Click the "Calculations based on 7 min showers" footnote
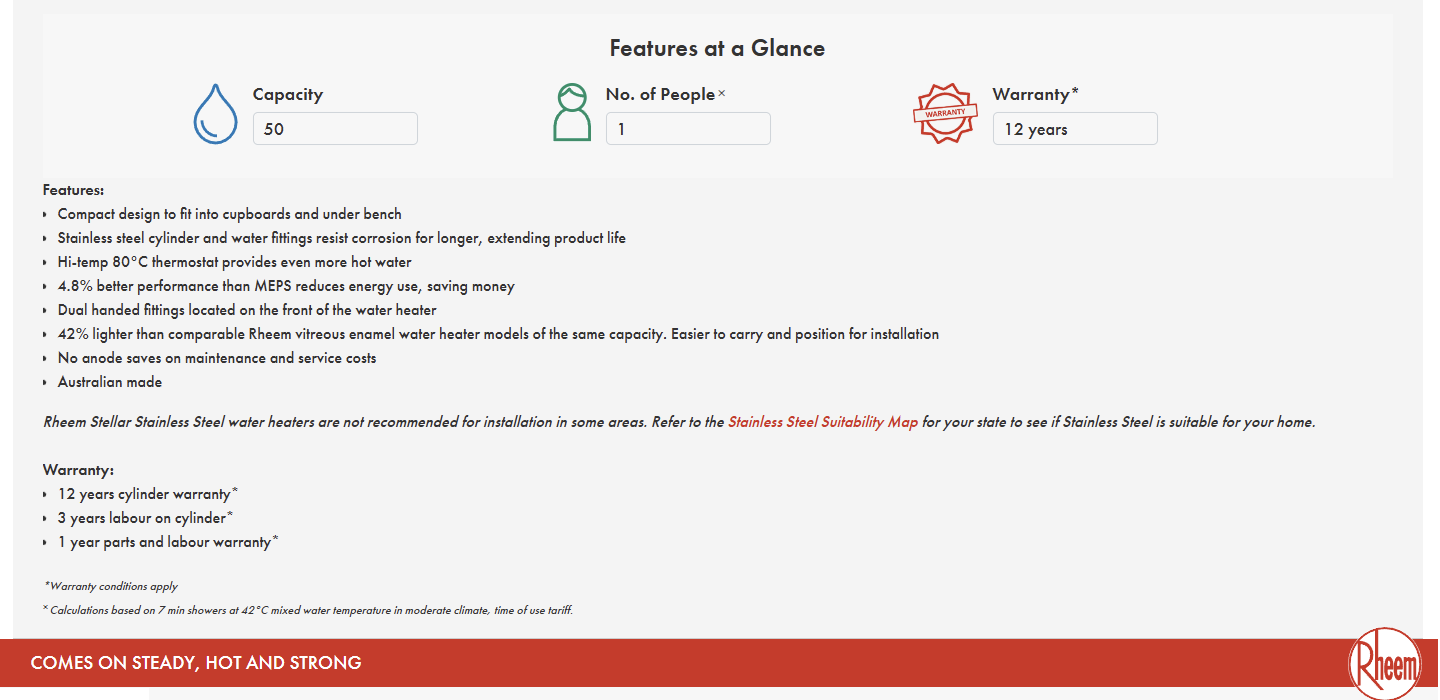1440x700 pixels. click(308, 610)
